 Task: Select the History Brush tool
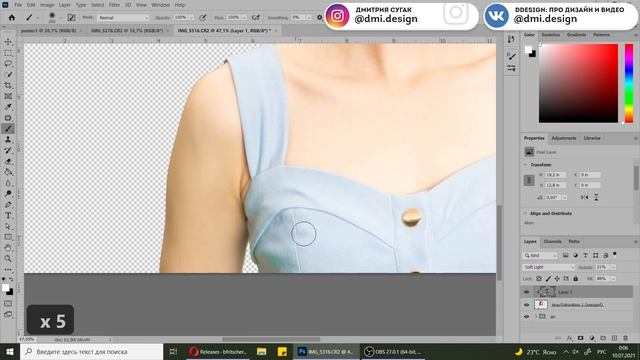click(x=8, y=151)
